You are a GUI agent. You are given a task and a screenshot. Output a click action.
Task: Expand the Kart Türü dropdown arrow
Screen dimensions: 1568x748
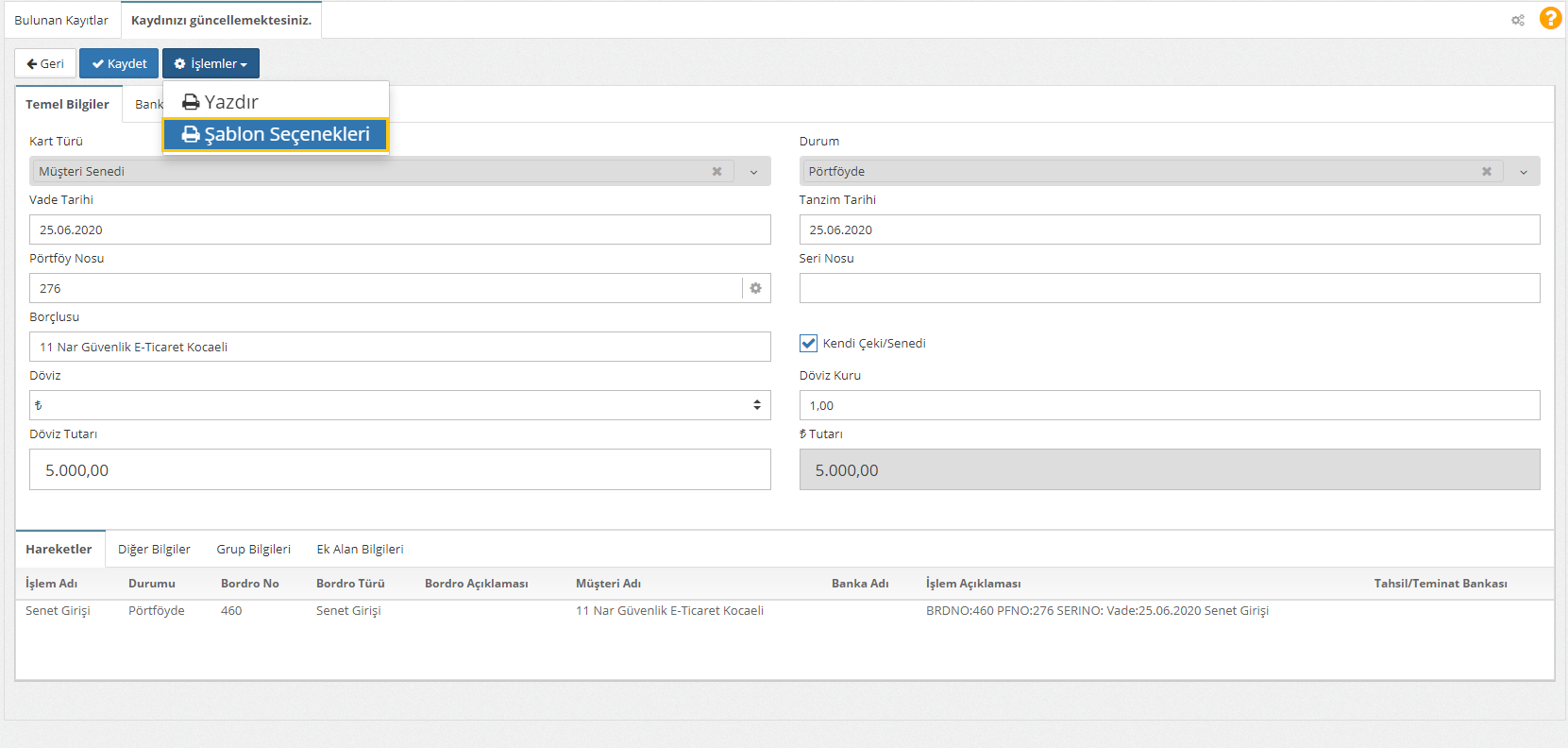(x=753, y=172)
